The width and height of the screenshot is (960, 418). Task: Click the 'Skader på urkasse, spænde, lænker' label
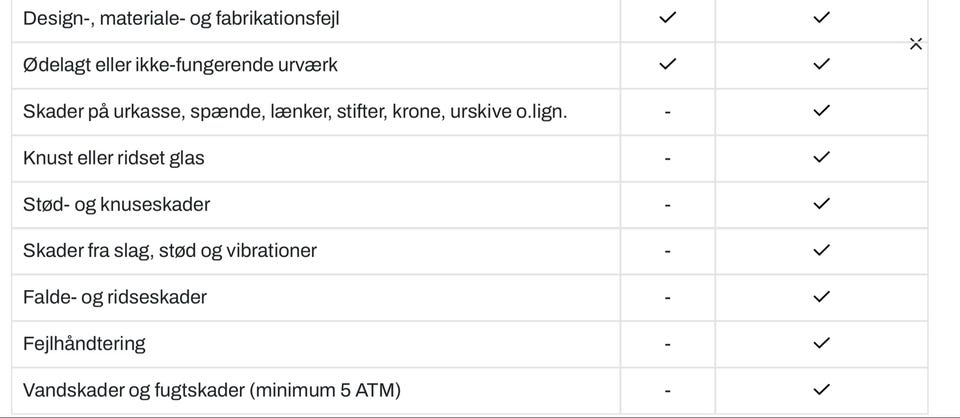[295, 111]
